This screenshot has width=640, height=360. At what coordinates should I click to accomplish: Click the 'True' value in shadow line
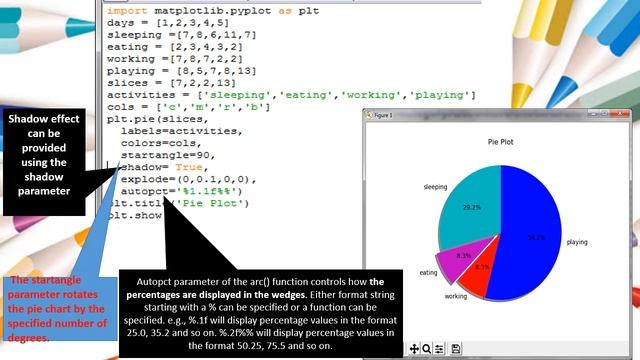point(189,167)
